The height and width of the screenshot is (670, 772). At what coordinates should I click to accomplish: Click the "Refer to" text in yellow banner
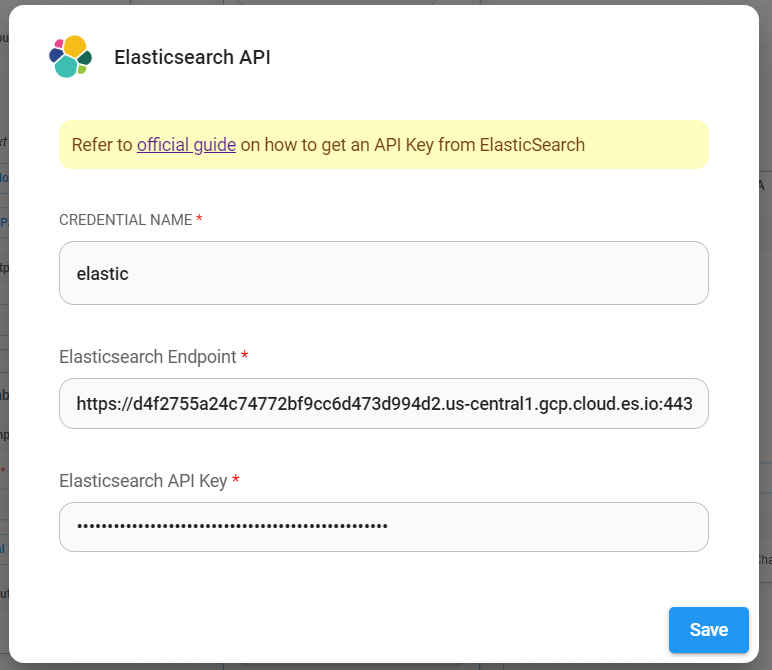click(x=102, y=145)
